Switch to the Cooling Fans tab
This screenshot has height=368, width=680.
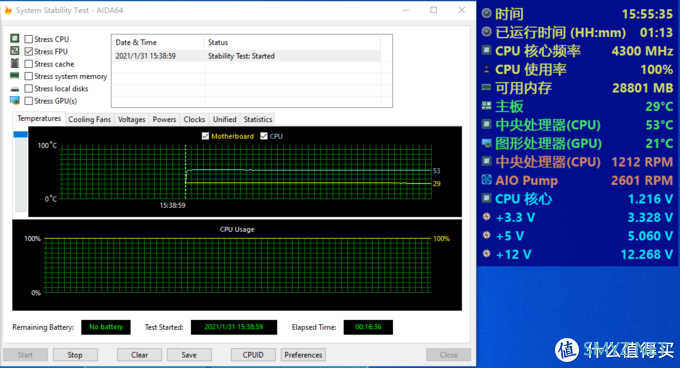tap(89, 119)
